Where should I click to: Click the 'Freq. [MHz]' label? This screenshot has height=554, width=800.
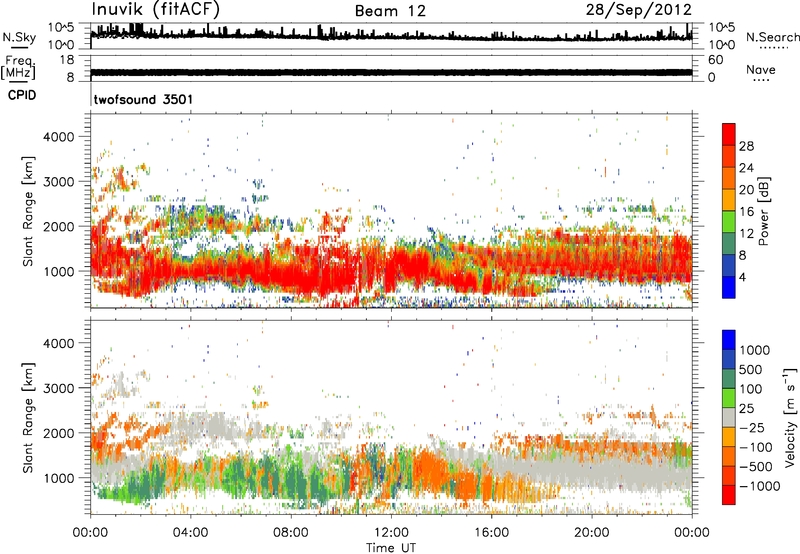(18, 68)
